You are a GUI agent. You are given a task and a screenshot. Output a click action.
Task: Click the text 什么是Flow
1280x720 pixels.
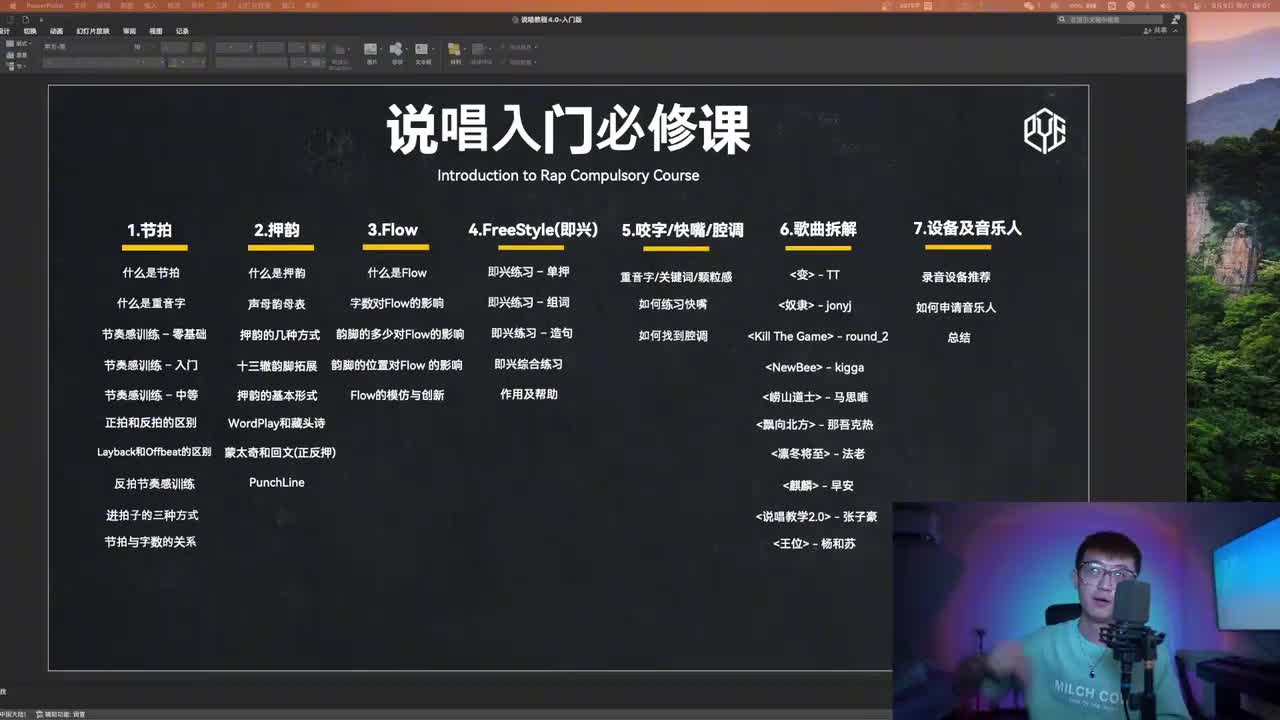point(397,272)
